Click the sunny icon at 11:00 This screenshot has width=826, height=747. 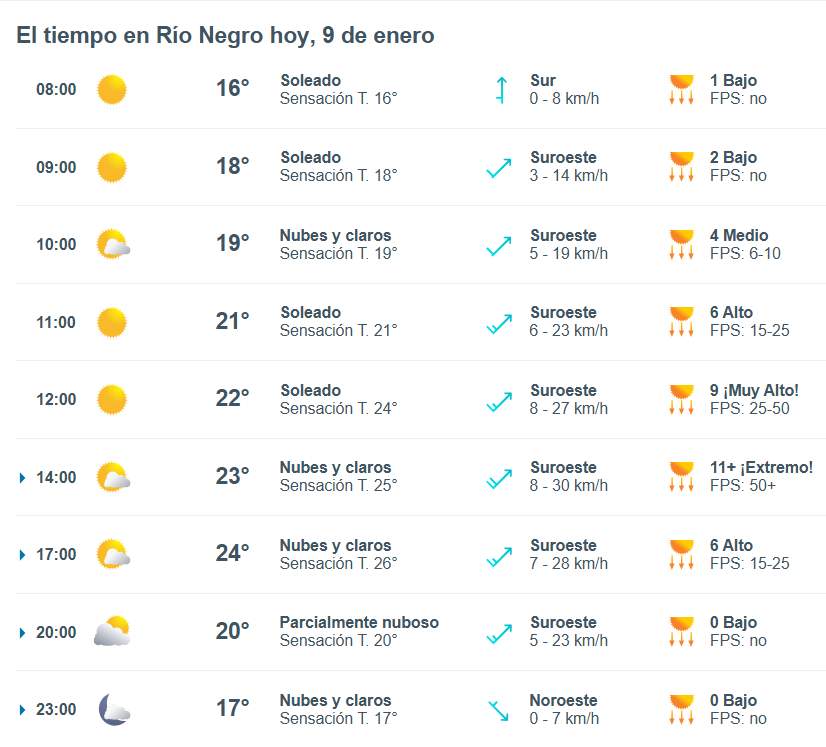click(112, 322)
